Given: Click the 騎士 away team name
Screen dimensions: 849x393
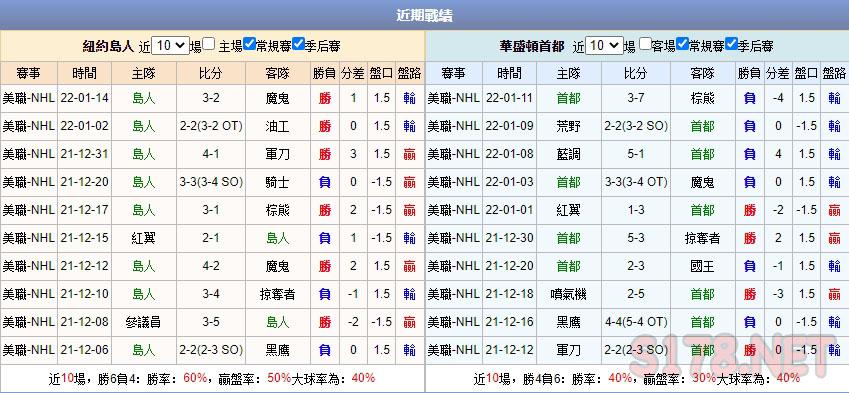Looking at the screenshot, I should pos(278,182).
